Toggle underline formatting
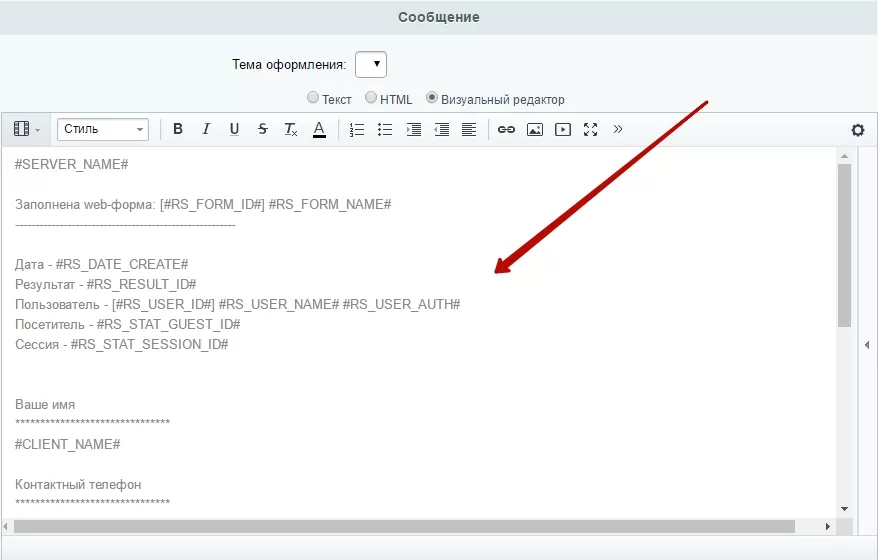 tap(235, 129)
